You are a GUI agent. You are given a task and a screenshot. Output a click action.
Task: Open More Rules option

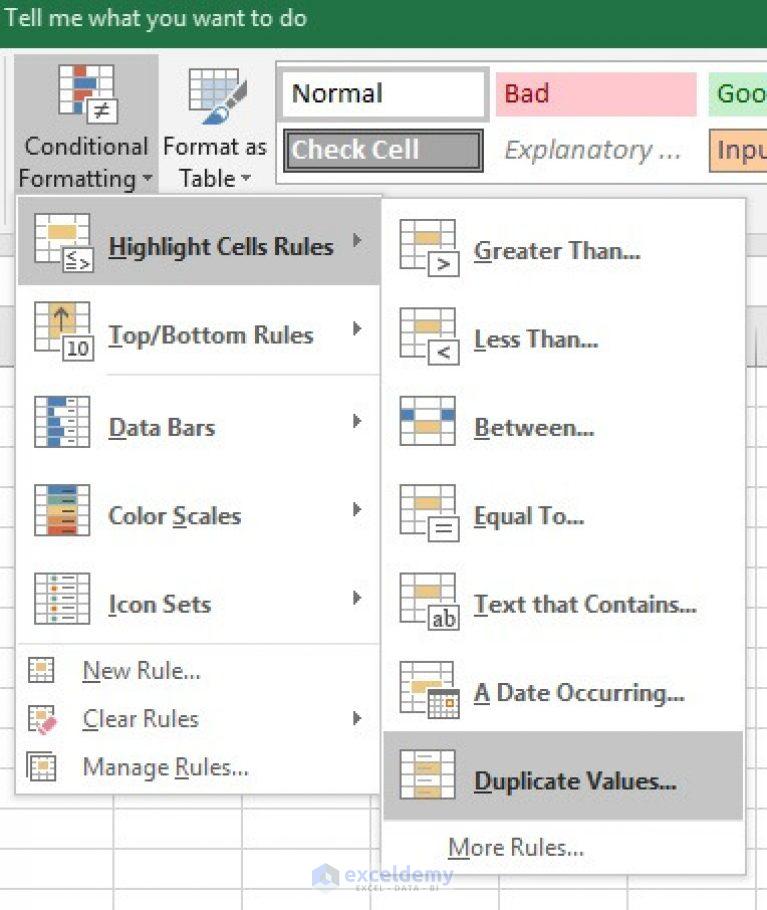[x=516, y=847]
